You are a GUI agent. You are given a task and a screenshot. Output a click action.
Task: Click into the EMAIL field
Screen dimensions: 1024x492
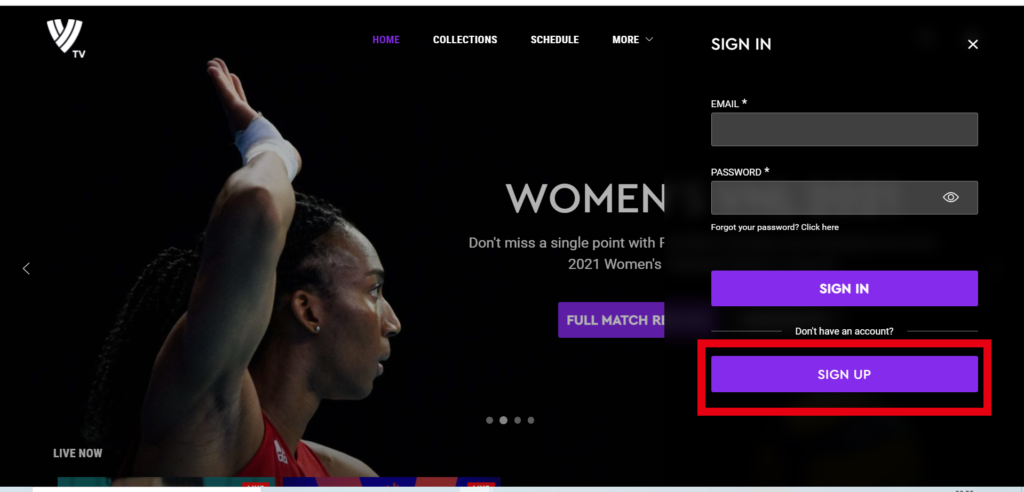844,129
